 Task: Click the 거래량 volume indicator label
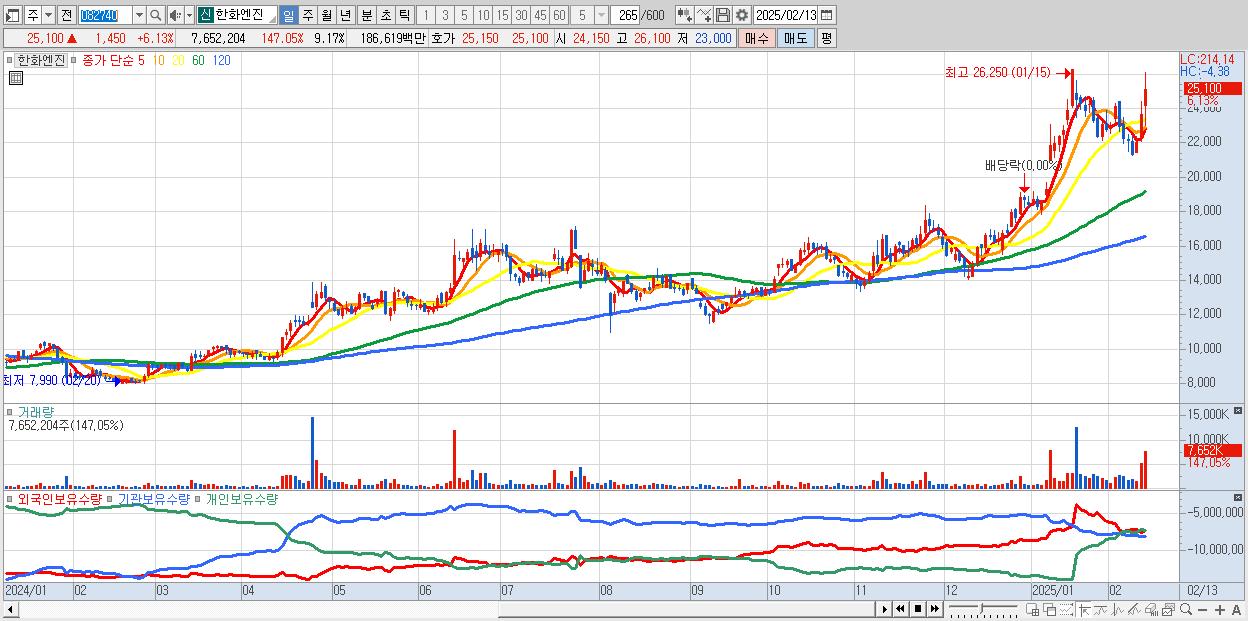38,411
